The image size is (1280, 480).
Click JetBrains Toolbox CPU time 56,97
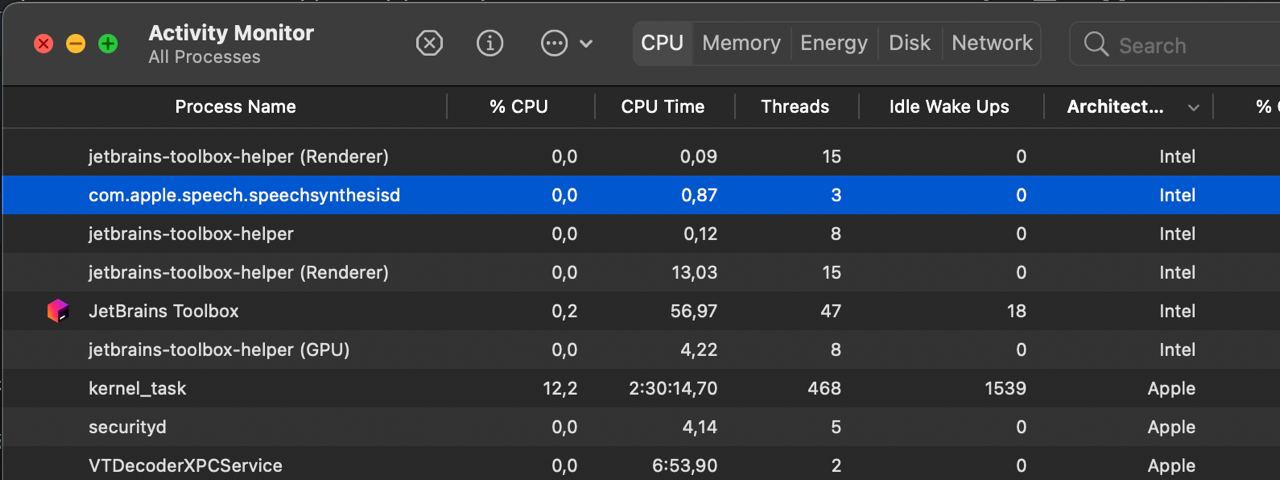pos(693,311)
